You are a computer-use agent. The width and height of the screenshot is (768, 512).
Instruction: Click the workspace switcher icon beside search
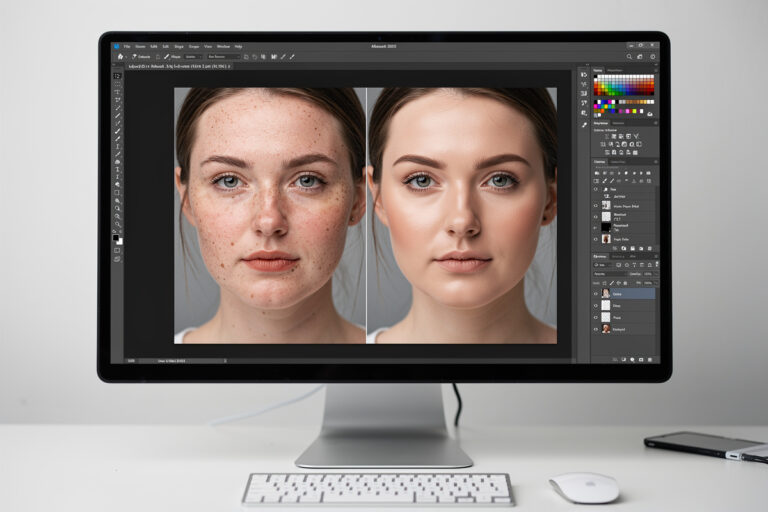[x=640, y=57]
